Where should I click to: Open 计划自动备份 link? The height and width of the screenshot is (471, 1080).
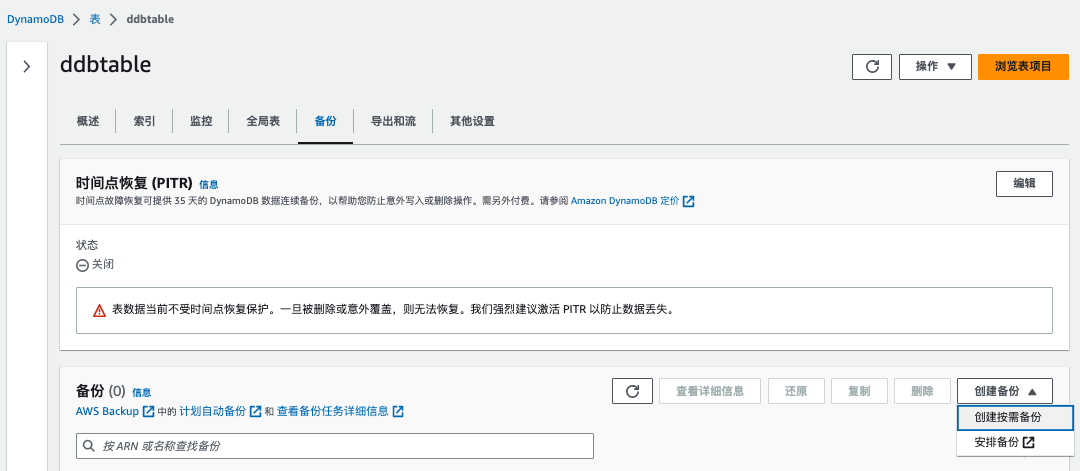tap(212, 411)
